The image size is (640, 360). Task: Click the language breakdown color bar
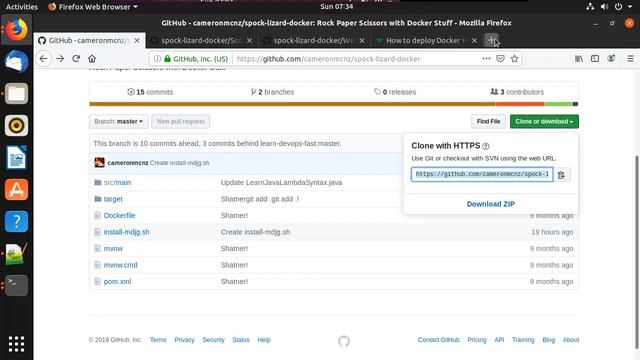333,104
